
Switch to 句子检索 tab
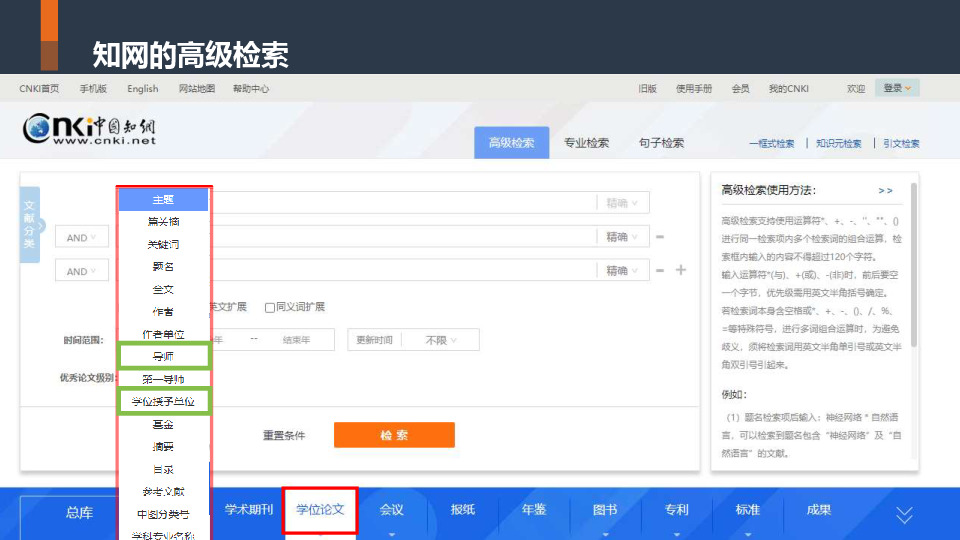661,143
